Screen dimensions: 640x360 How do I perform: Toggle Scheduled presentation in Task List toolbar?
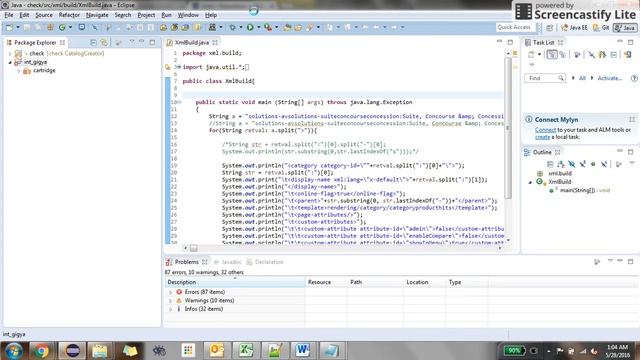point(563,55)
